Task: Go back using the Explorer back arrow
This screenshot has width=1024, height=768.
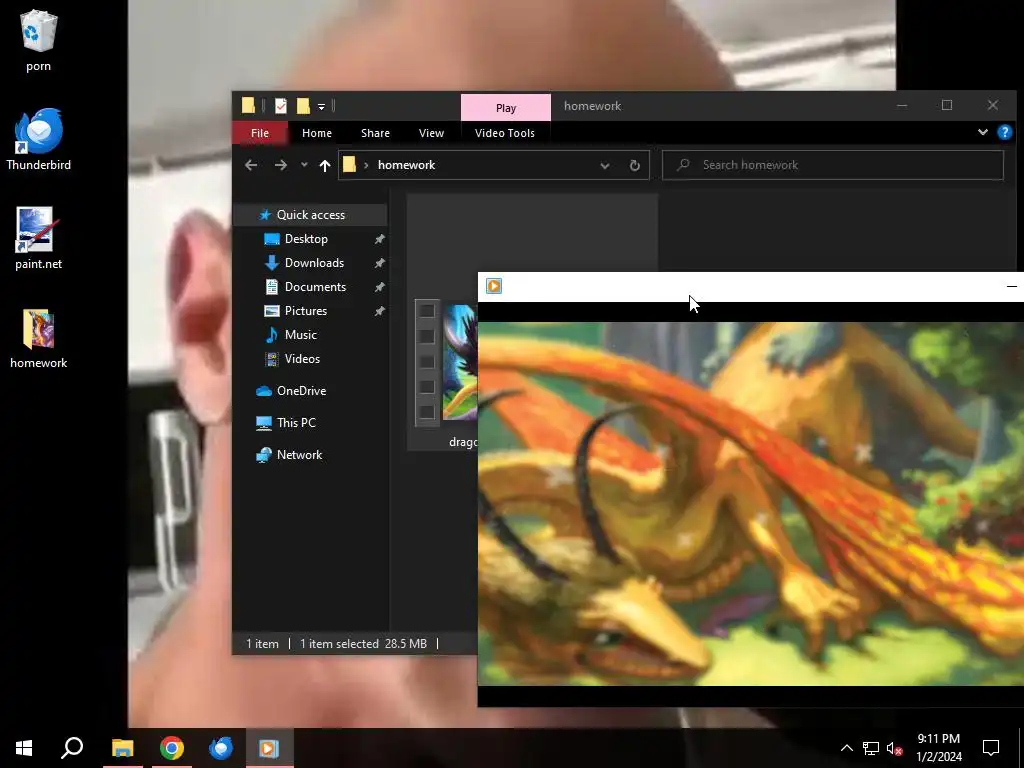Action: coord(251,165)
